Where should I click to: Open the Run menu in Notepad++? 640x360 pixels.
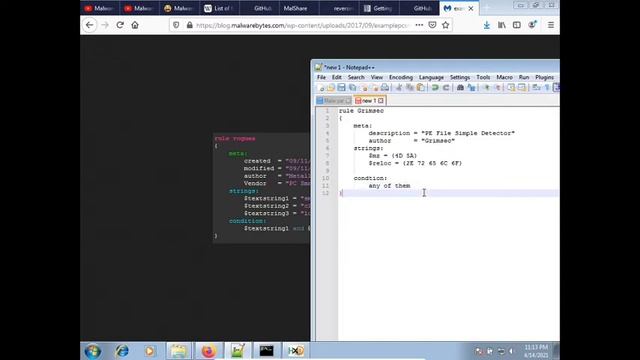[524, 77]
